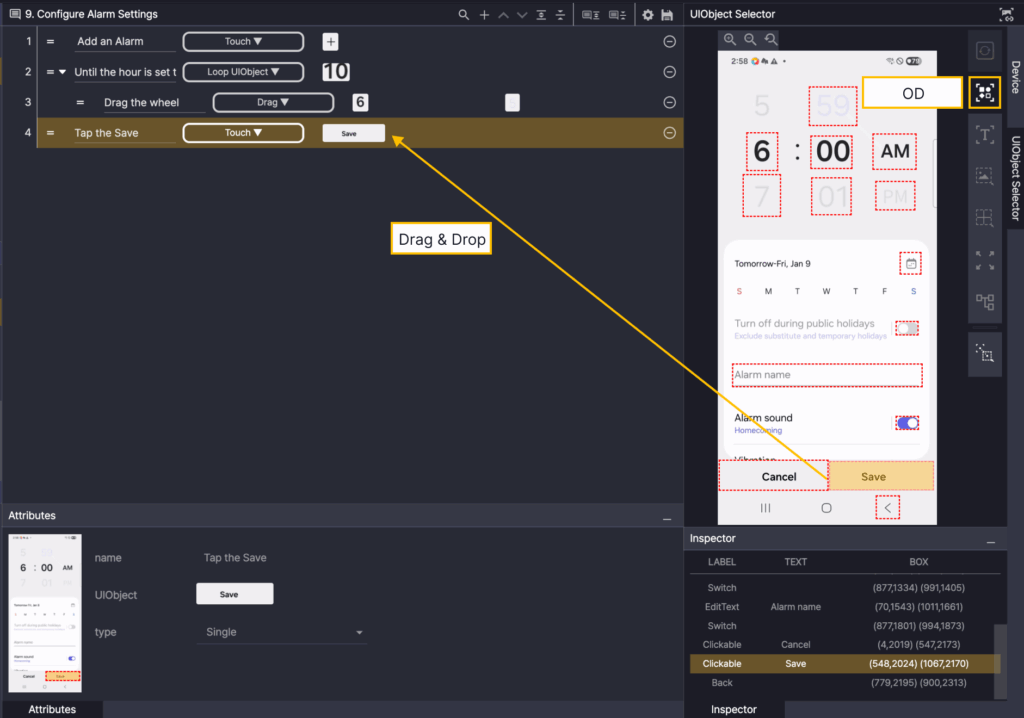1024x718 pixels.
Task: Save the scenario using the floppy disk icon
Action: point(667,15)
